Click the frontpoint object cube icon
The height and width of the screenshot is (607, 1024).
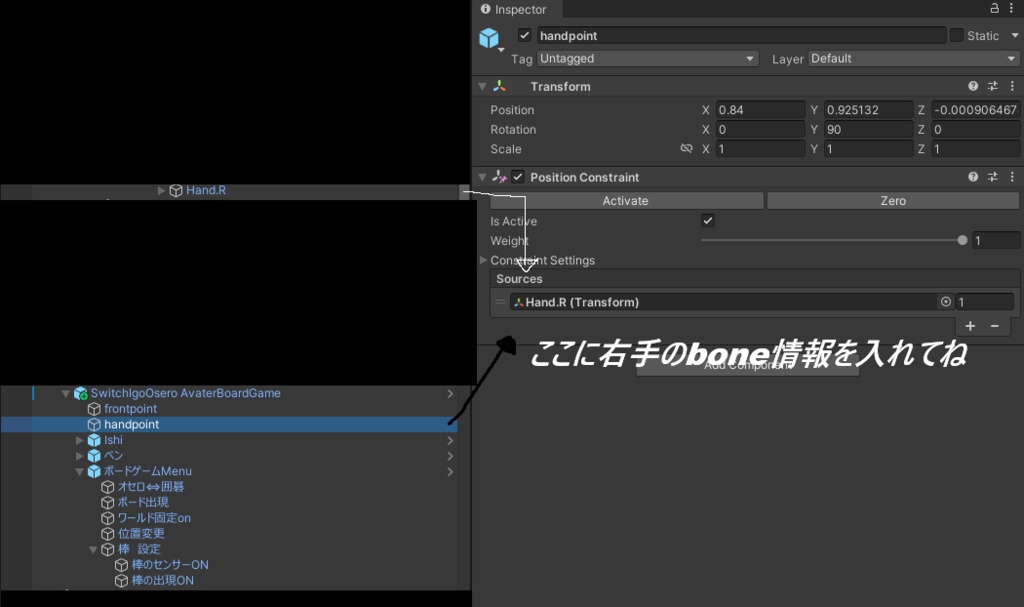[94, 409]
